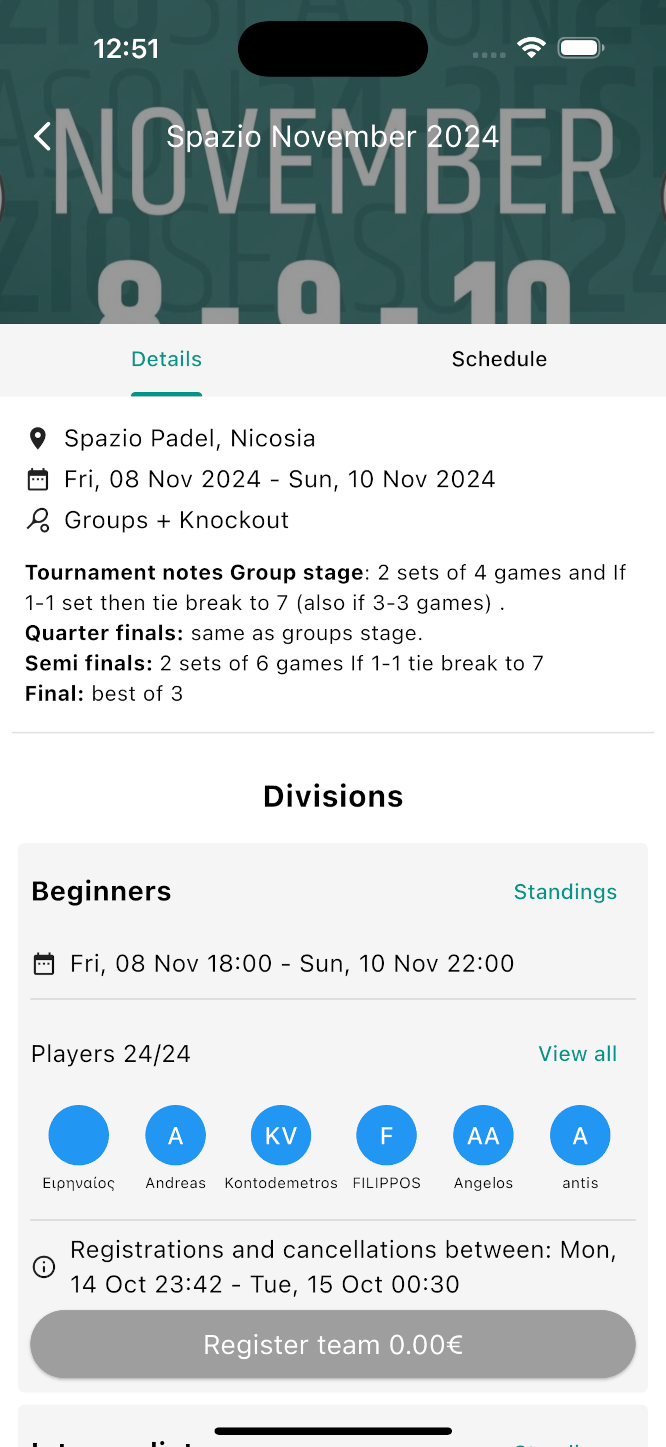This screenshot has height=1447, width=666.
Task: View all Beginners players
Action: [x=577, y=1054]
